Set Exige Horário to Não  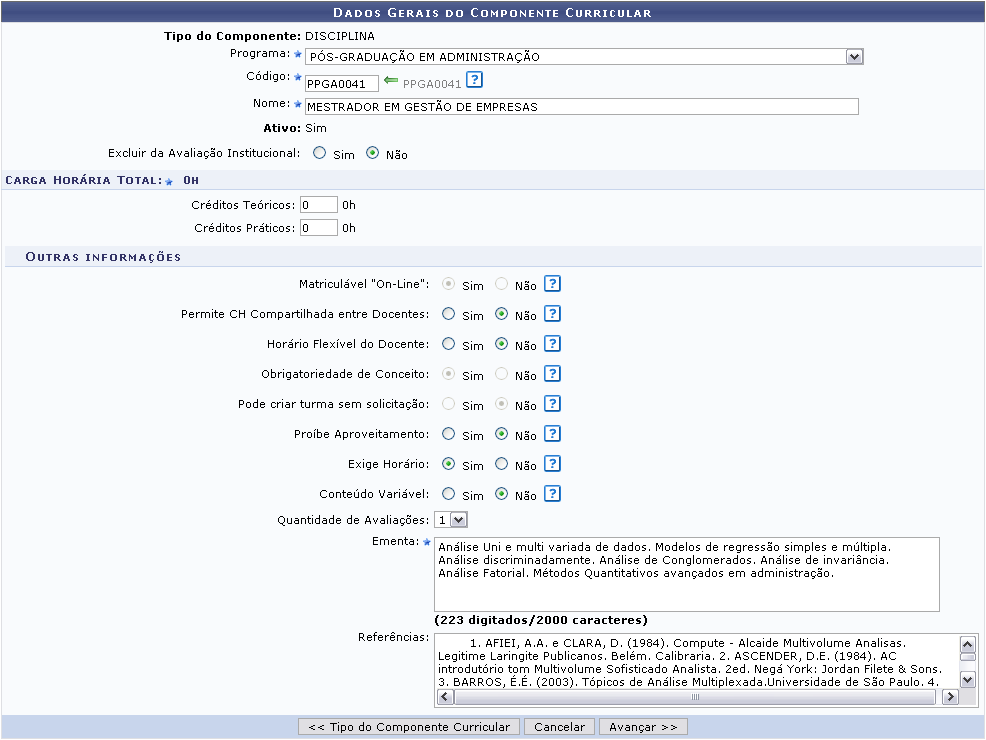click(502, 464)
